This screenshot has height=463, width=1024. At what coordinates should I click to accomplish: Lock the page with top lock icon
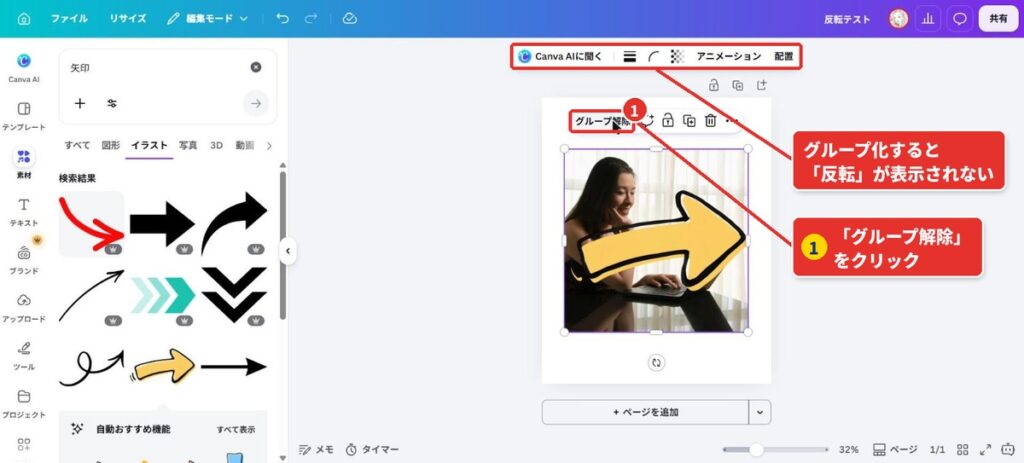point(714,85)
